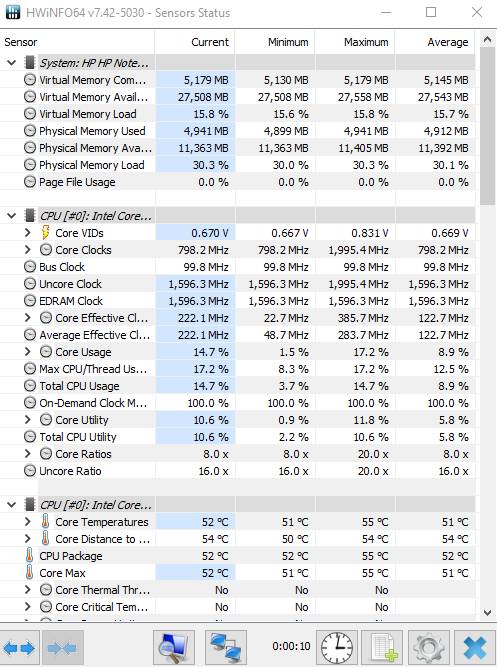Select the Sensor column header
The image size is (497, 667).
[77, 42]
